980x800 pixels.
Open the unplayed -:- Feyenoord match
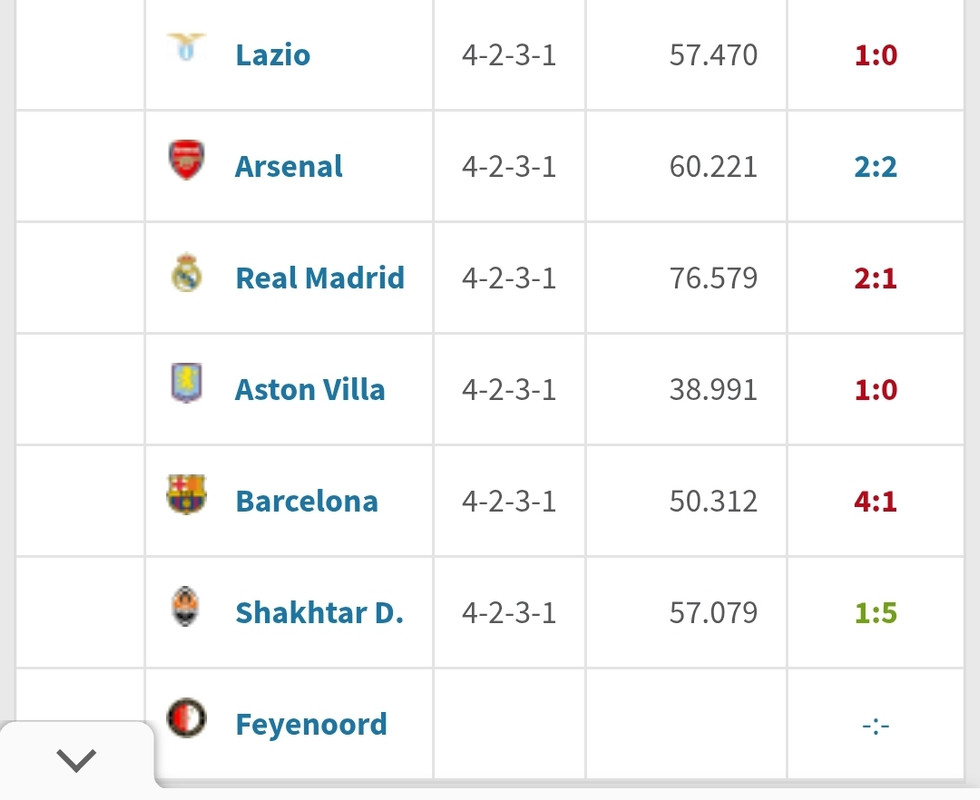(x=876, y=726)
